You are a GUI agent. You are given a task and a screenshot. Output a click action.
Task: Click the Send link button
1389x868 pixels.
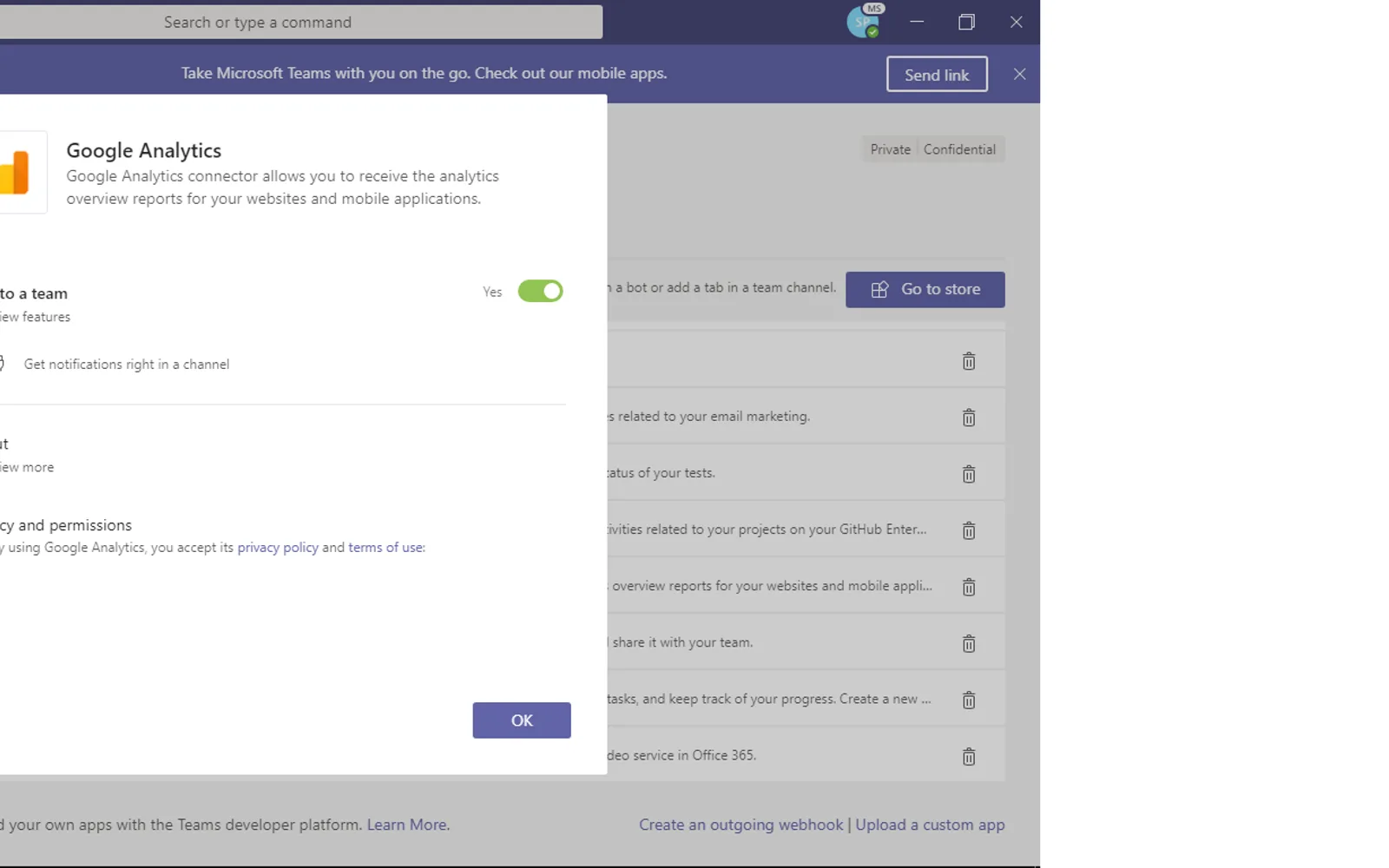click(x=937, y=75)
